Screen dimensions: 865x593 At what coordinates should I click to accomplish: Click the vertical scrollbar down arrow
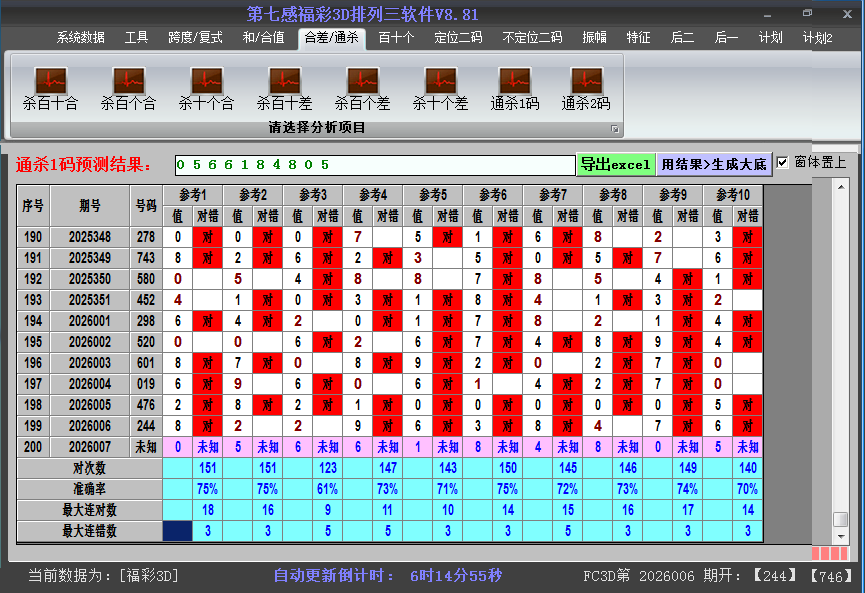click(841, 535)
